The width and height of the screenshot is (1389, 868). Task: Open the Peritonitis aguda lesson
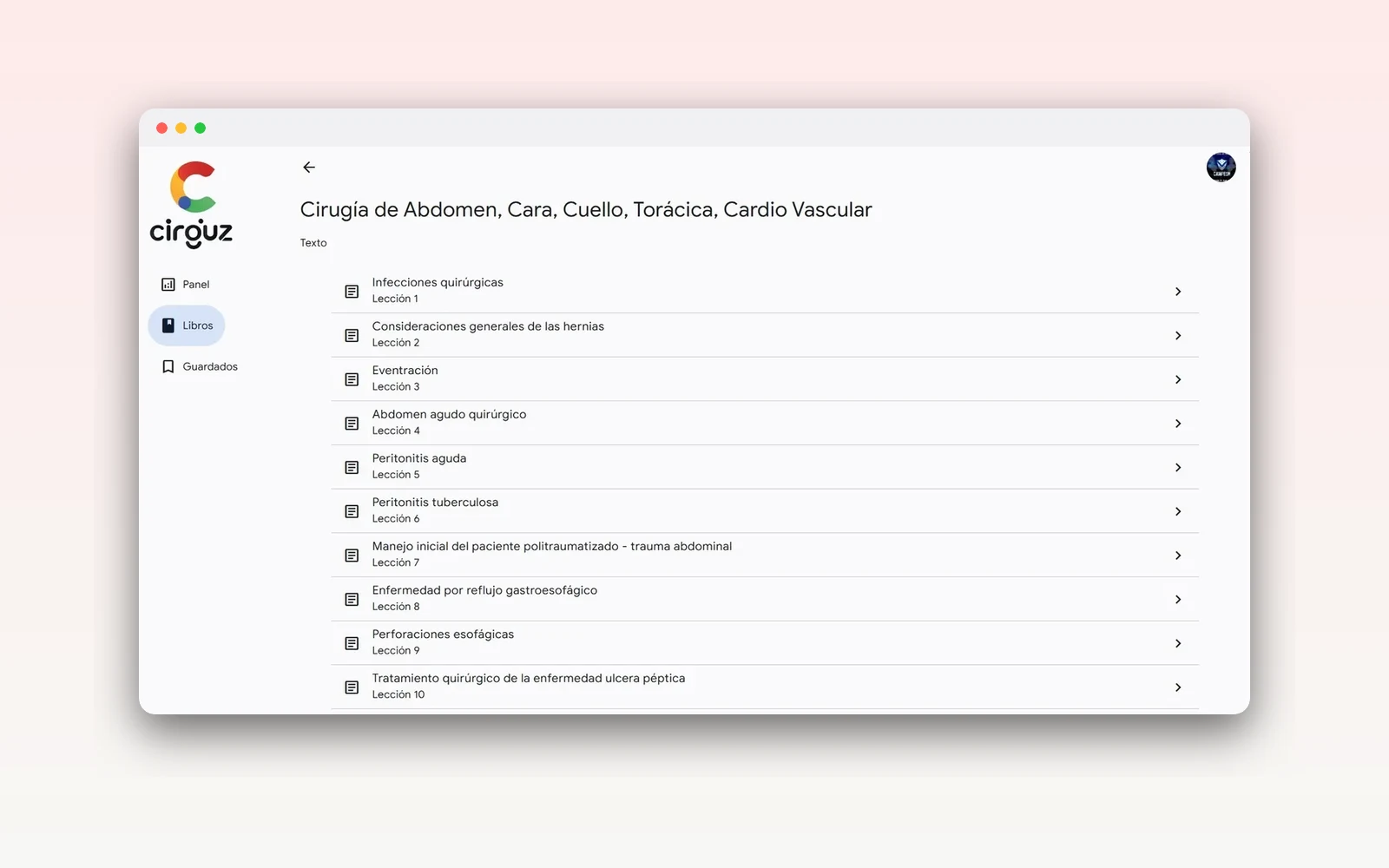coord(419,458)
